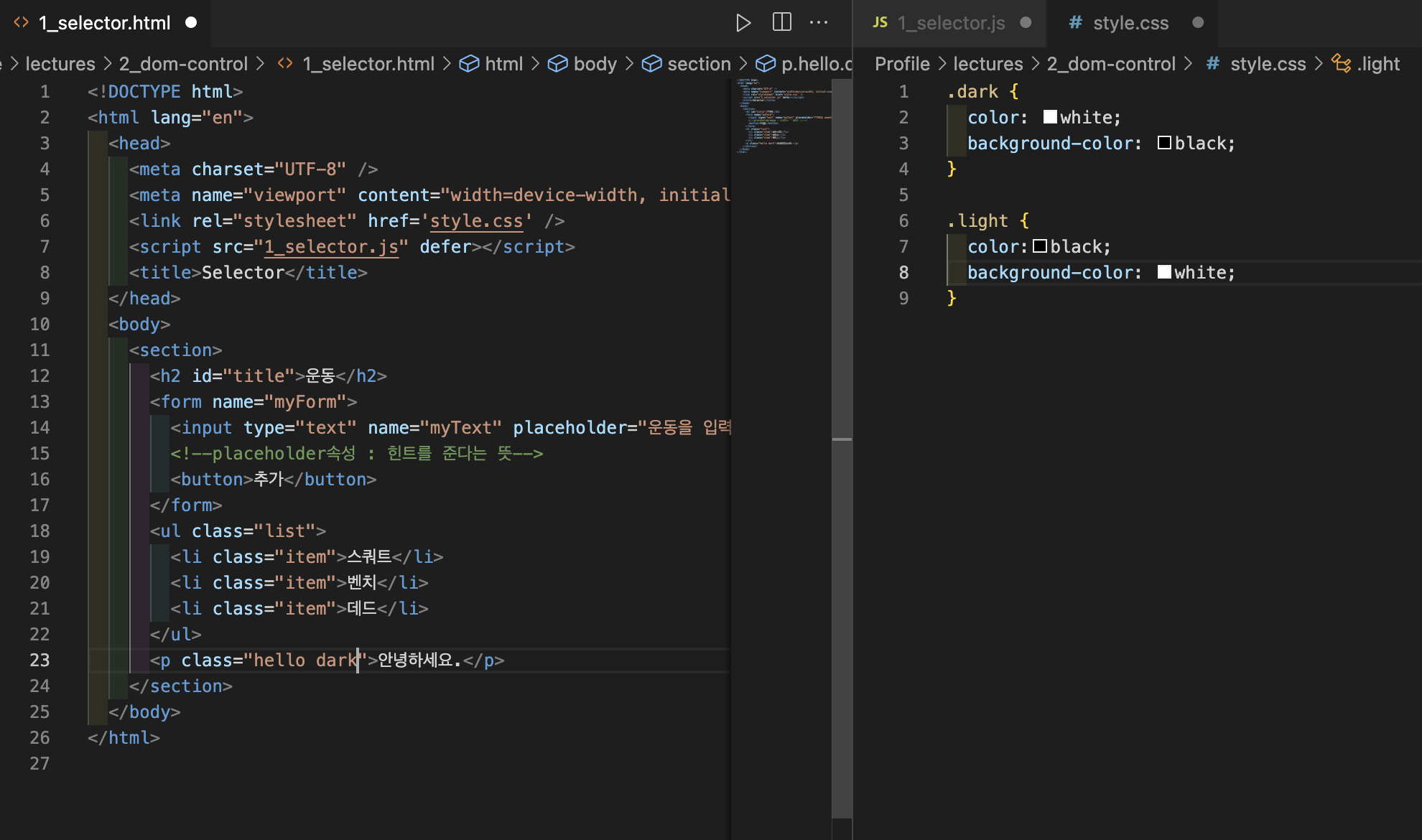Image resolution: width=1422 pixels, height=840 pixels.
Task: Open the More Actions ellipsis menu
Action: pyautogui.click(x=819, y=23)
